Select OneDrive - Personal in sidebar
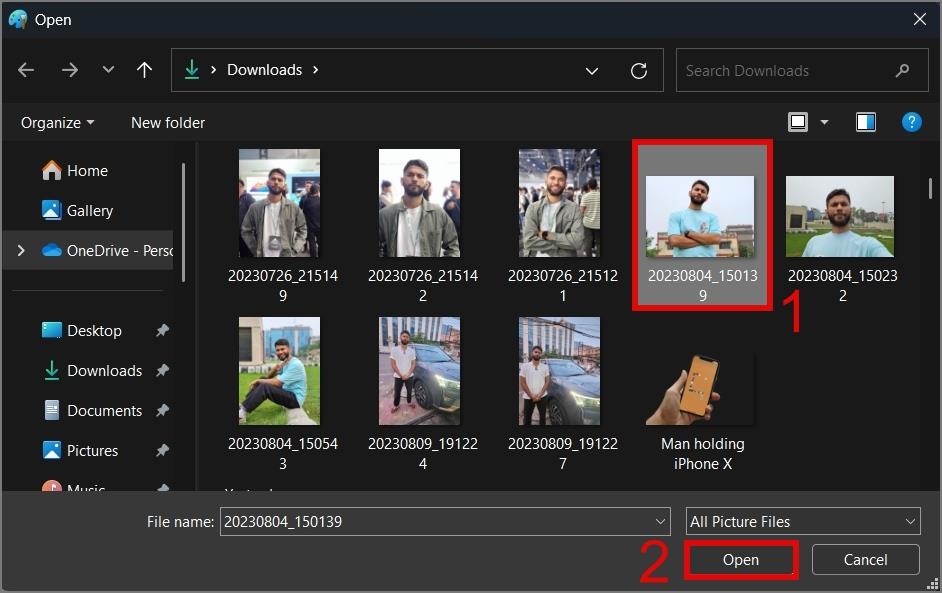Viewport: 942px width, 593px height. 107,250
